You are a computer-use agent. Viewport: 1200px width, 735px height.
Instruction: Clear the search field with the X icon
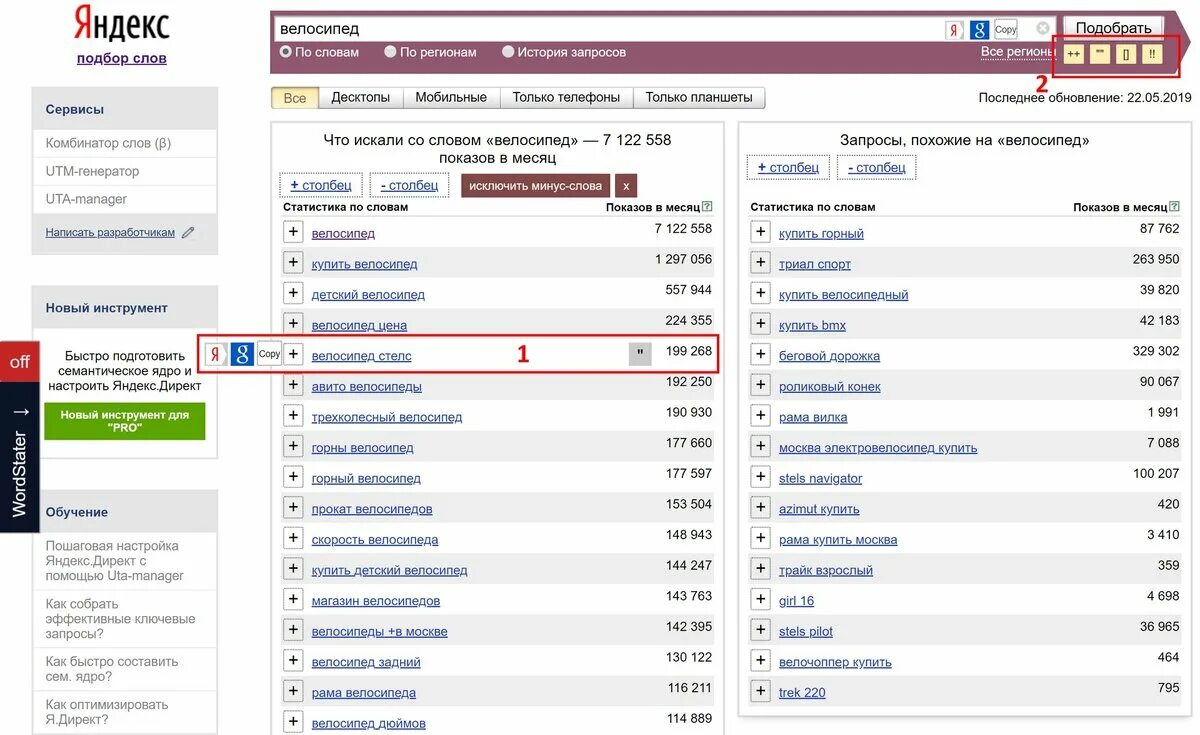[1043, 29]
